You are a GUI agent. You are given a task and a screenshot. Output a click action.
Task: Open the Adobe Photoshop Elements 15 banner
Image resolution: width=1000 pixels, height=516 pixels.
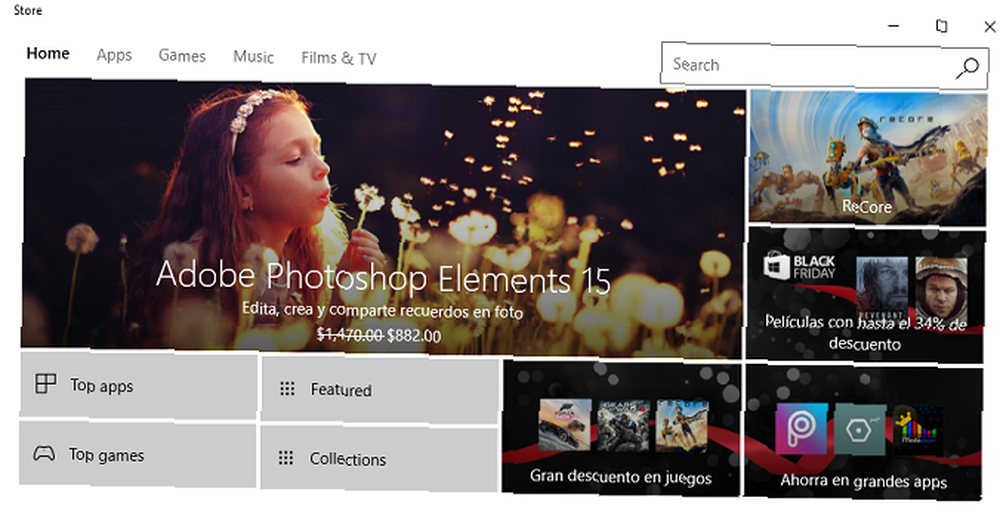click(383, 217)
